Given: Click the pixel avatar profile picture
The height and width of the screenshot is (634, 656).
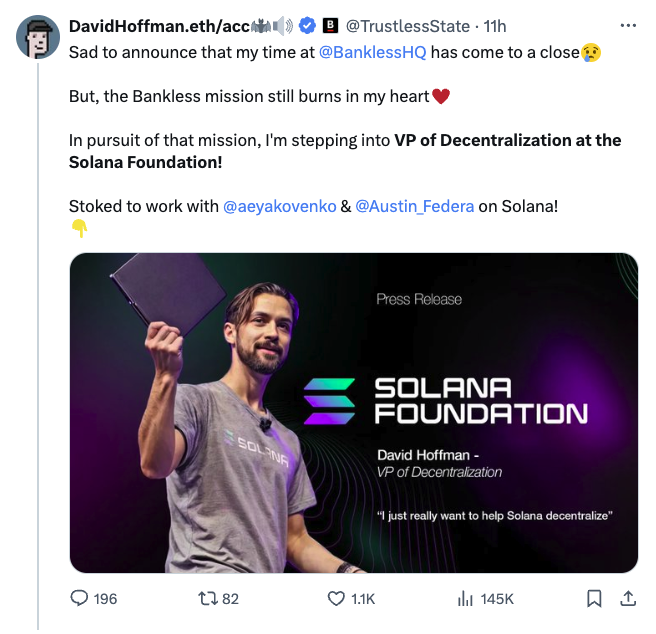Looking at the screenshot, I should click(x=36, y=37).
